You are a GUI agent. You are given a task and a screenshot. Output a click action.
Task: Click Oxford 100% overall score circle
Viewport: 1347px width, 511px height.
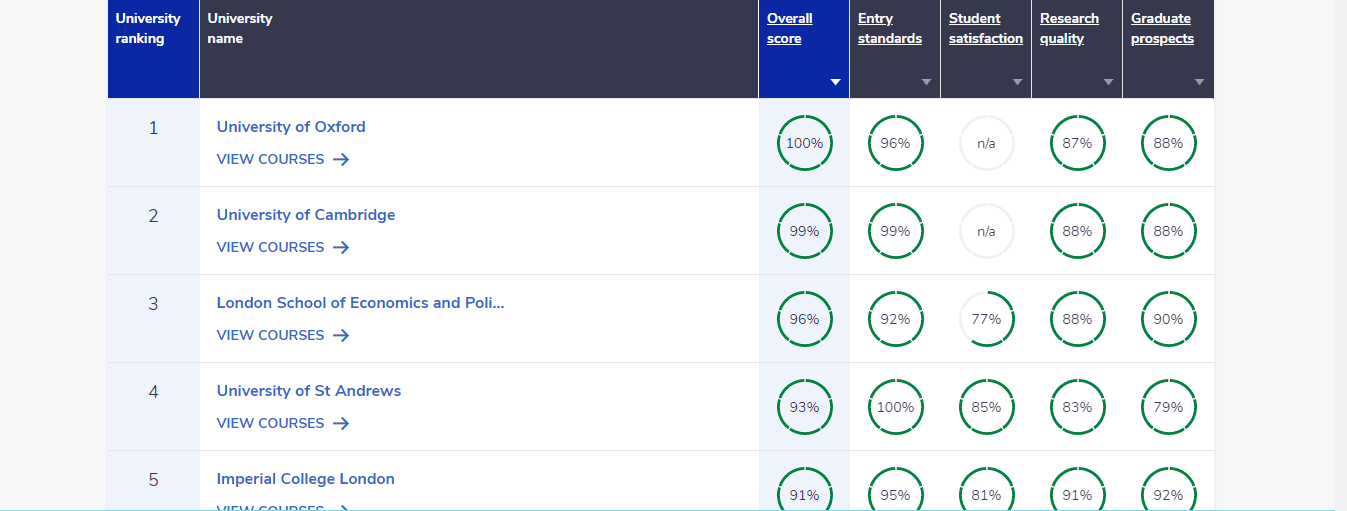[x=804, y=143]
